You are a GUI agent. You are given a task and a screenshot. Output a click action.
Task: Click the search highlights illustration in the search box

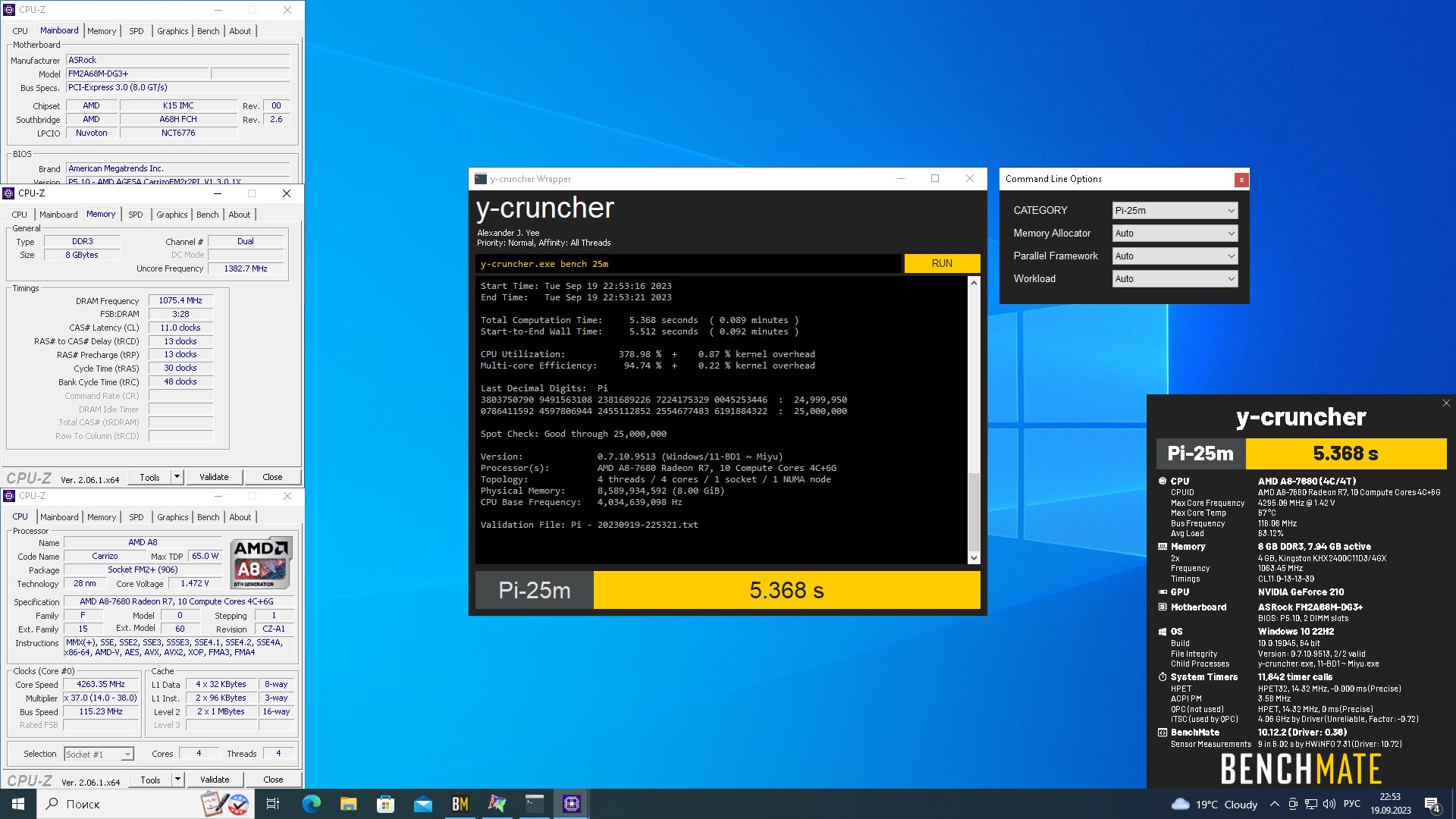click(x=225, y=804)
